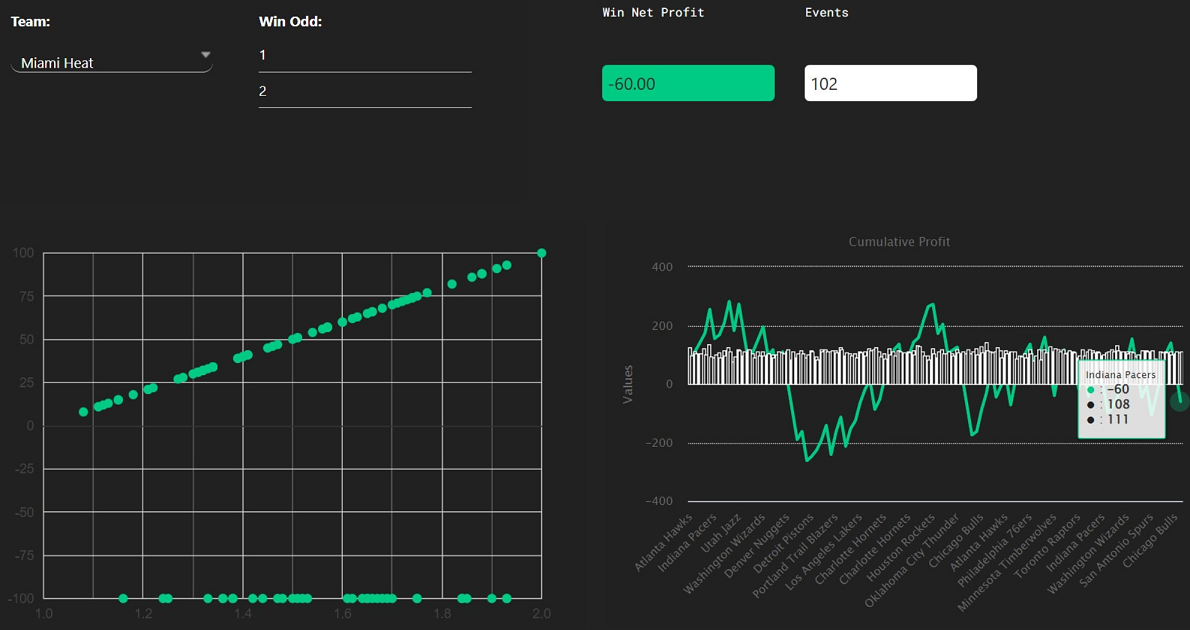Click the 400 tick on Cumulative Profit axis

(x=663, y=266)
